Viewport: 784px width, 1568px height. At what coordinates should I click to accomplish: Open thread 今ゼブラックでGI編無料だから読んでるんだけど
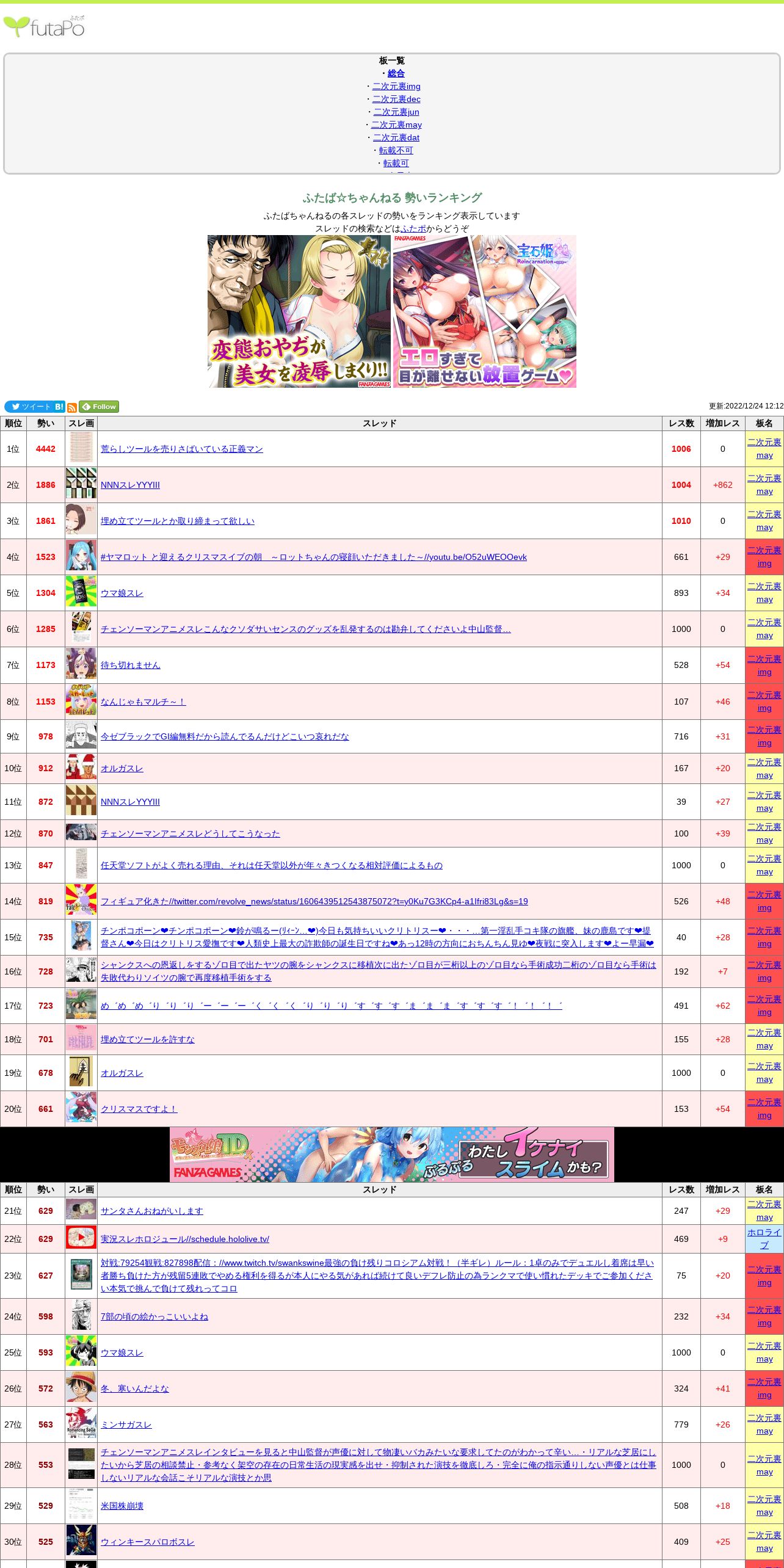coord(225,736)
